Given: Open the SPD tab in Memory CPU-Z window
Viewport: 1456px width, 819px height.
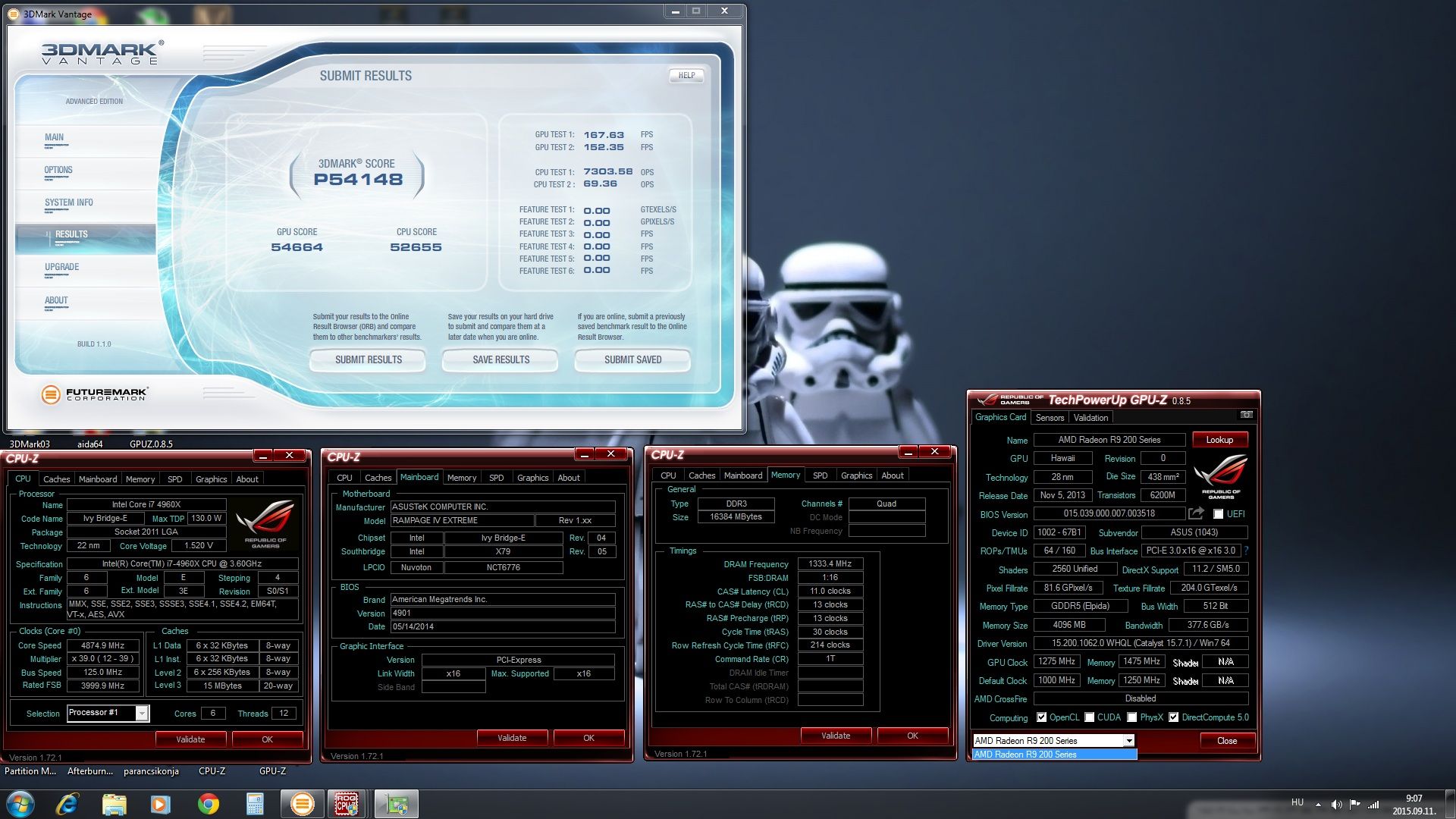Looking at the screenshot, I should 820,475.
